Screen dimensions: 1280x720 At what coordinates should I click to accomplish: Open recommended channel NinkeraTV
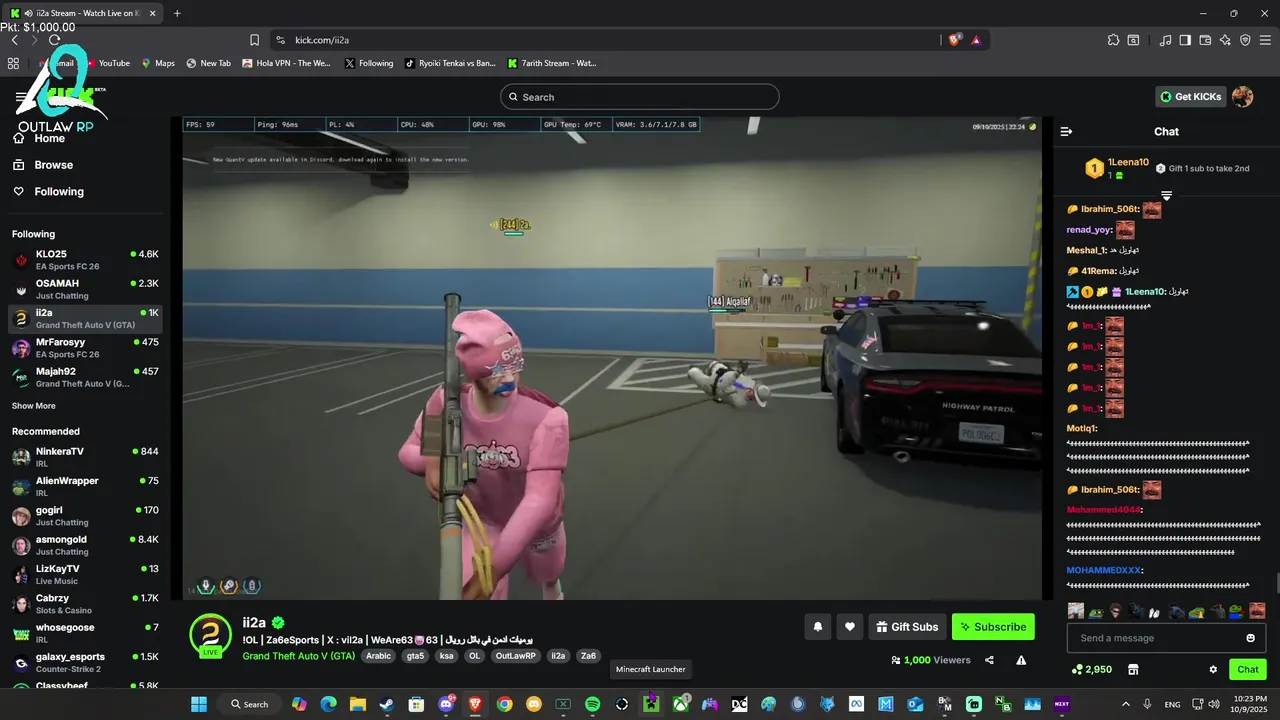coord(85,457)
